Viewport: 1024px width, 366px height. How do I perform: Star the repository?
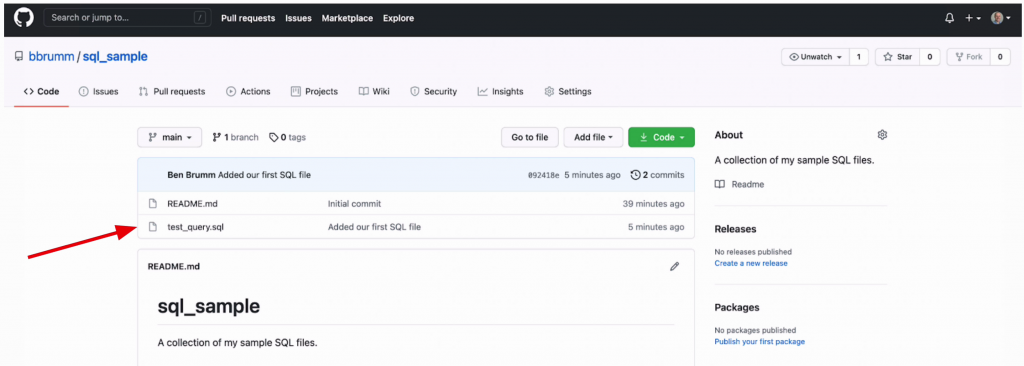coord(897,57)
